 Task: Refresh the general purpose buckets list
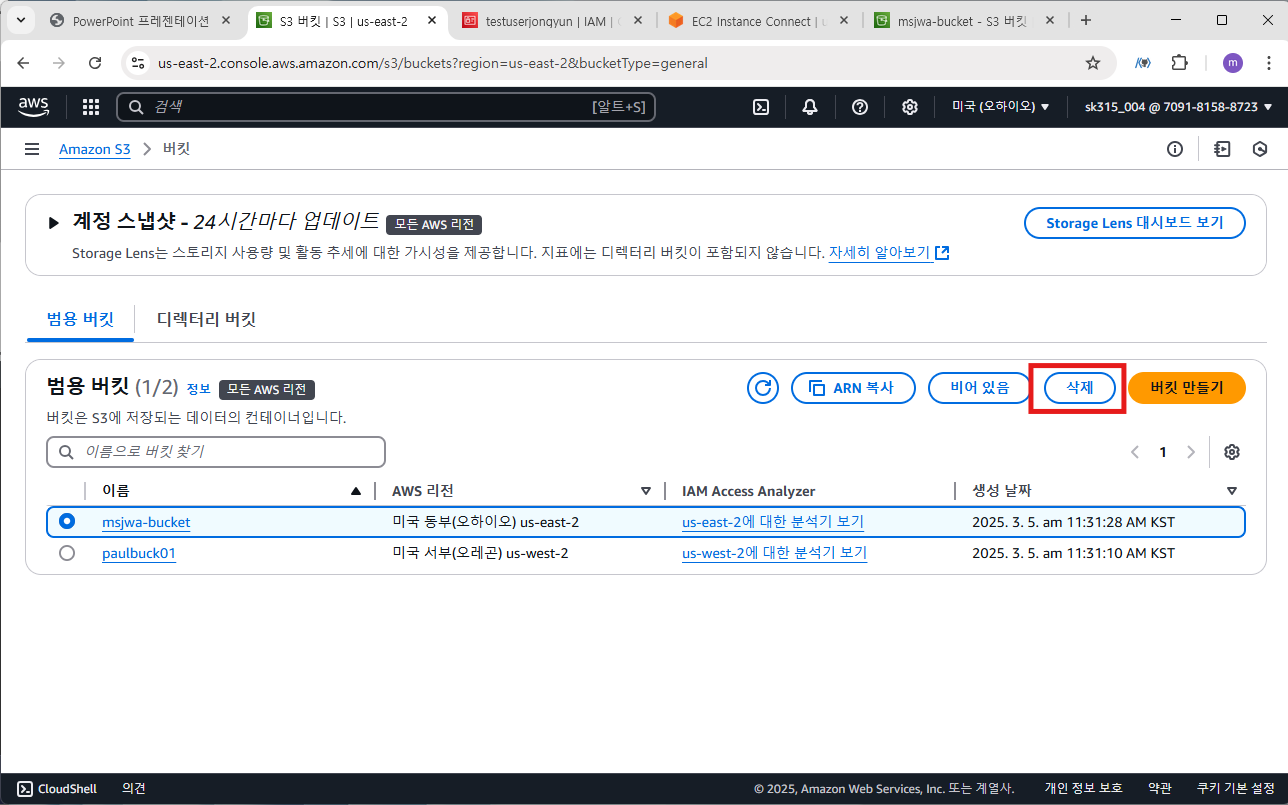[x=763, y=388]
